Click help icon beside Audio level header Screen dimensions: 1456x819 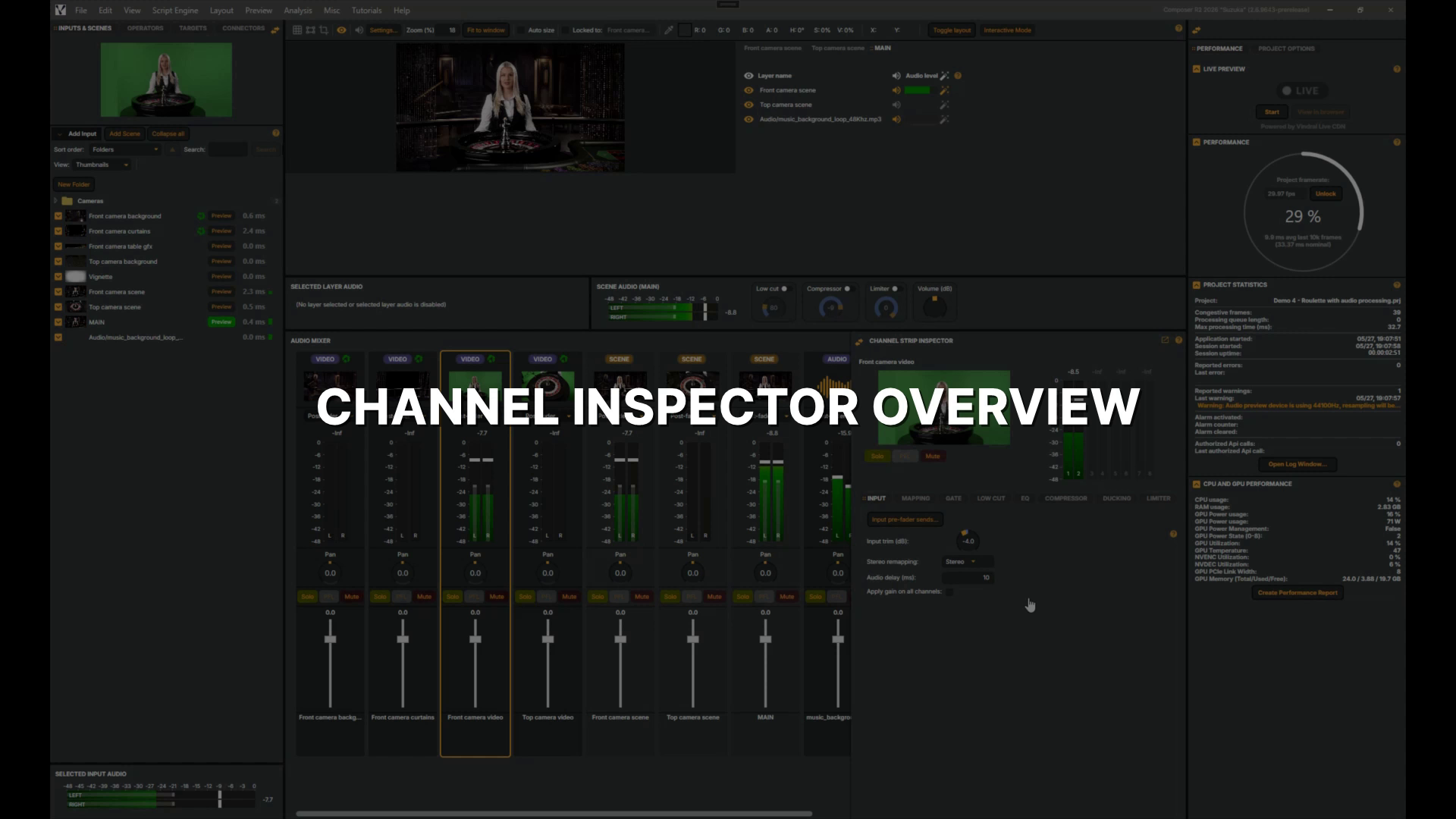pos(959,76)
